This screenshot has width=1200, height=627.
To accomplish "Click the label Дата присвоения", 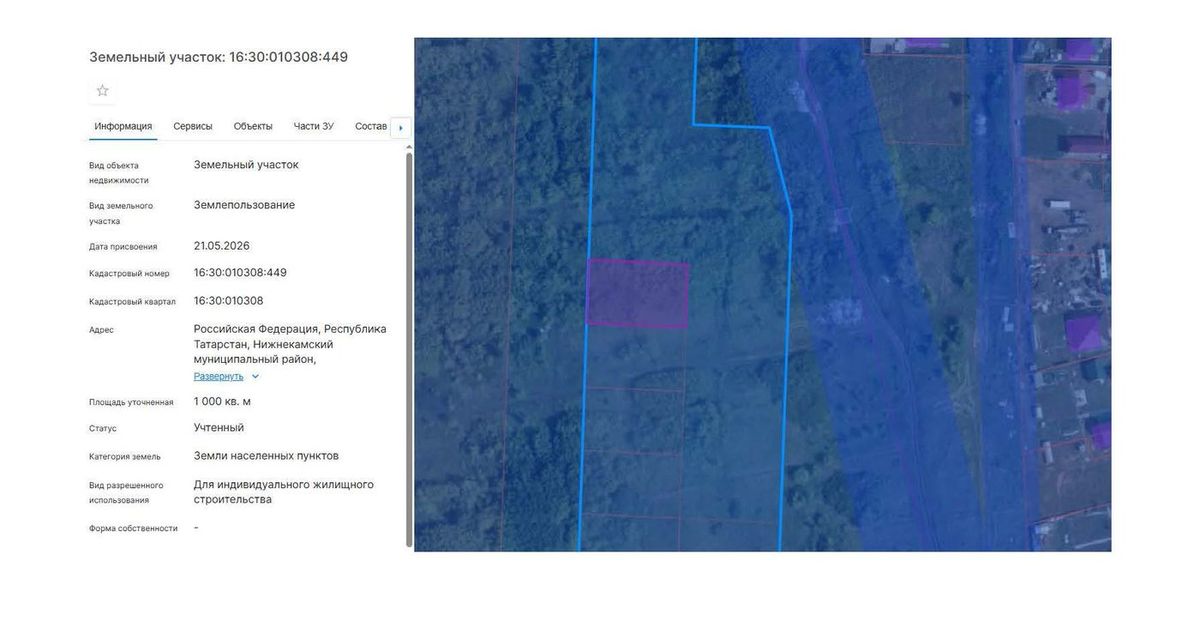I will 123,246.
